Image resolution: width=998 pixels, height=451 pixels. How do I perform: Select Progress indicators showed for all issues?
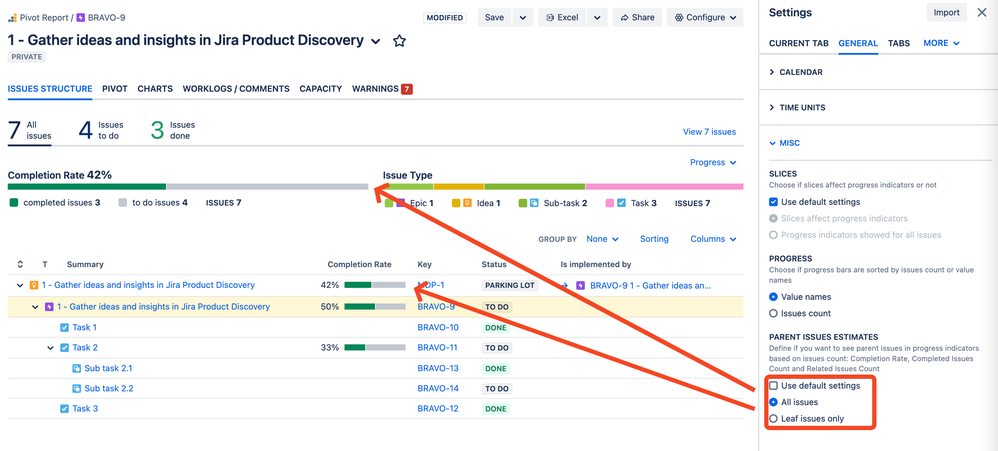coord(773,235)
